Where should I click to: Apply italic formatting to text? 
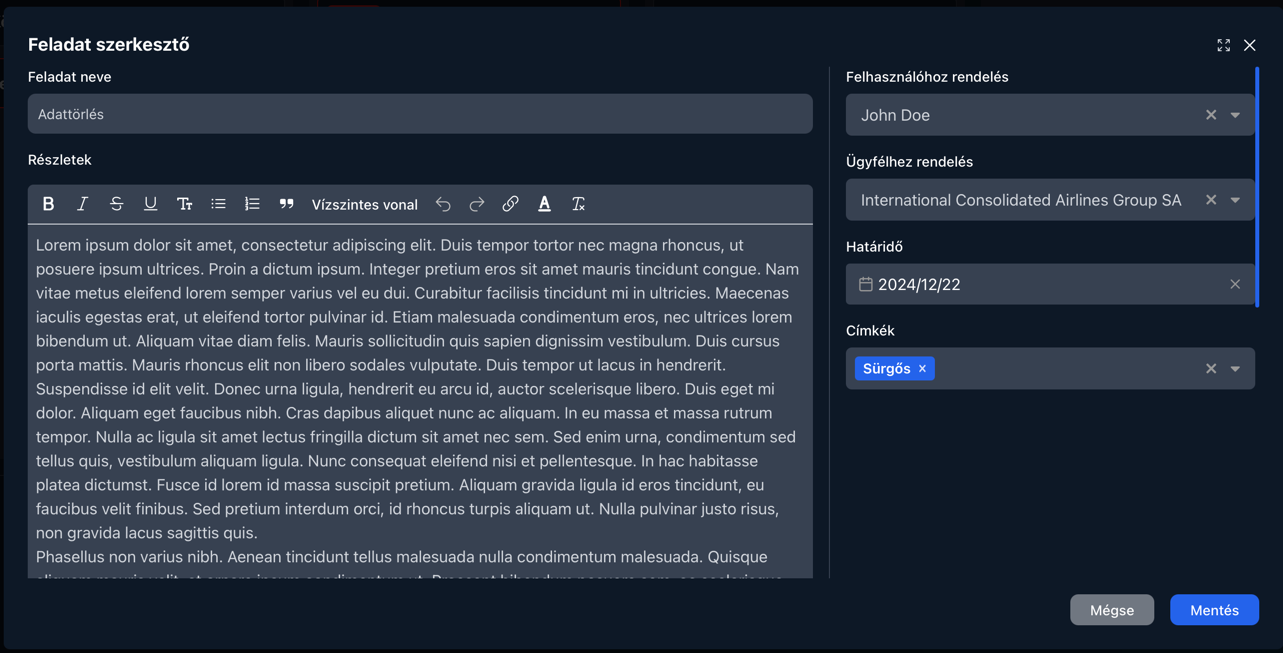[82, 204]
